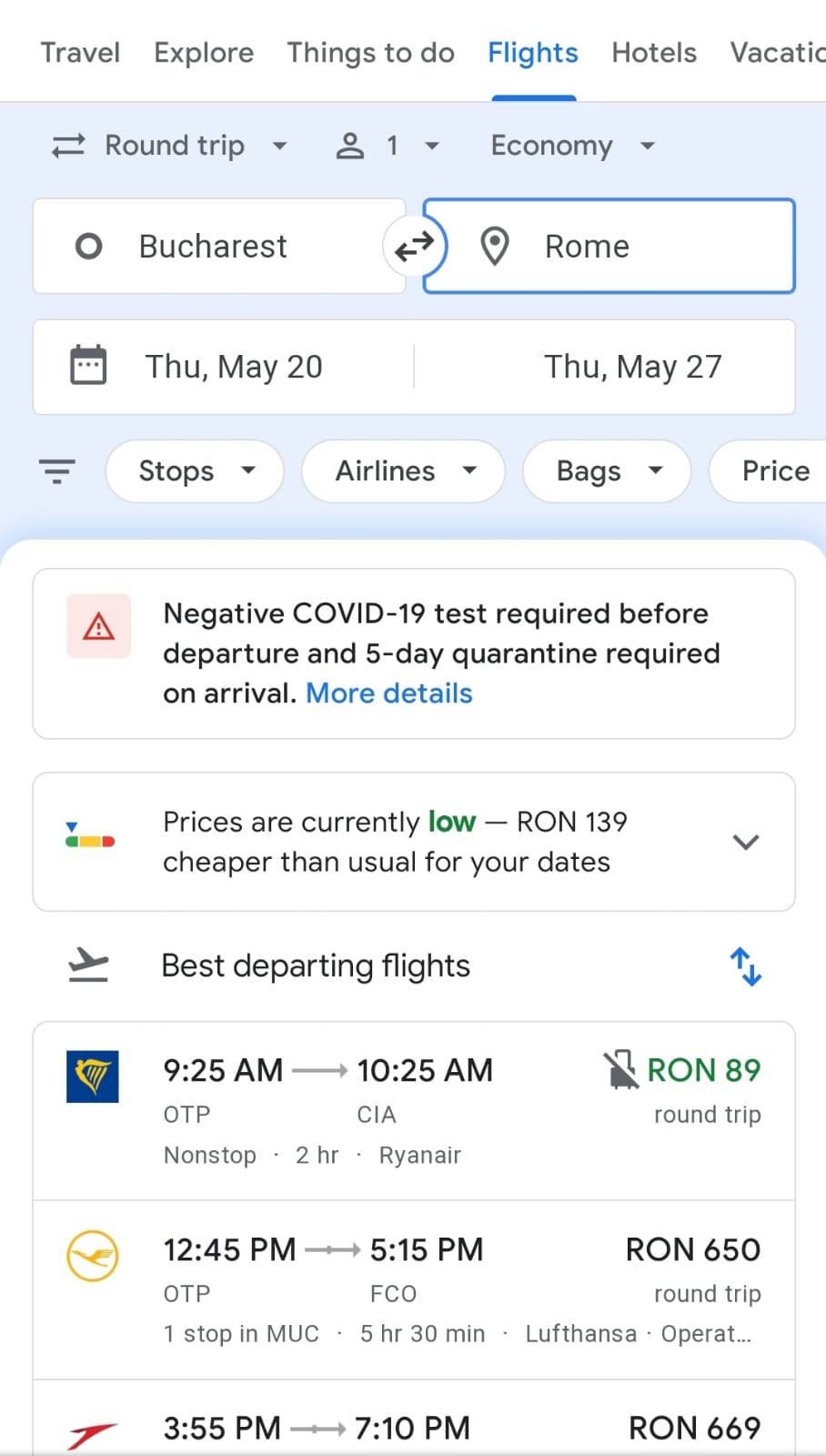The image size is (826, 1456).
Task: Open the Round trip type dropdown
Action: pos(171,146)
